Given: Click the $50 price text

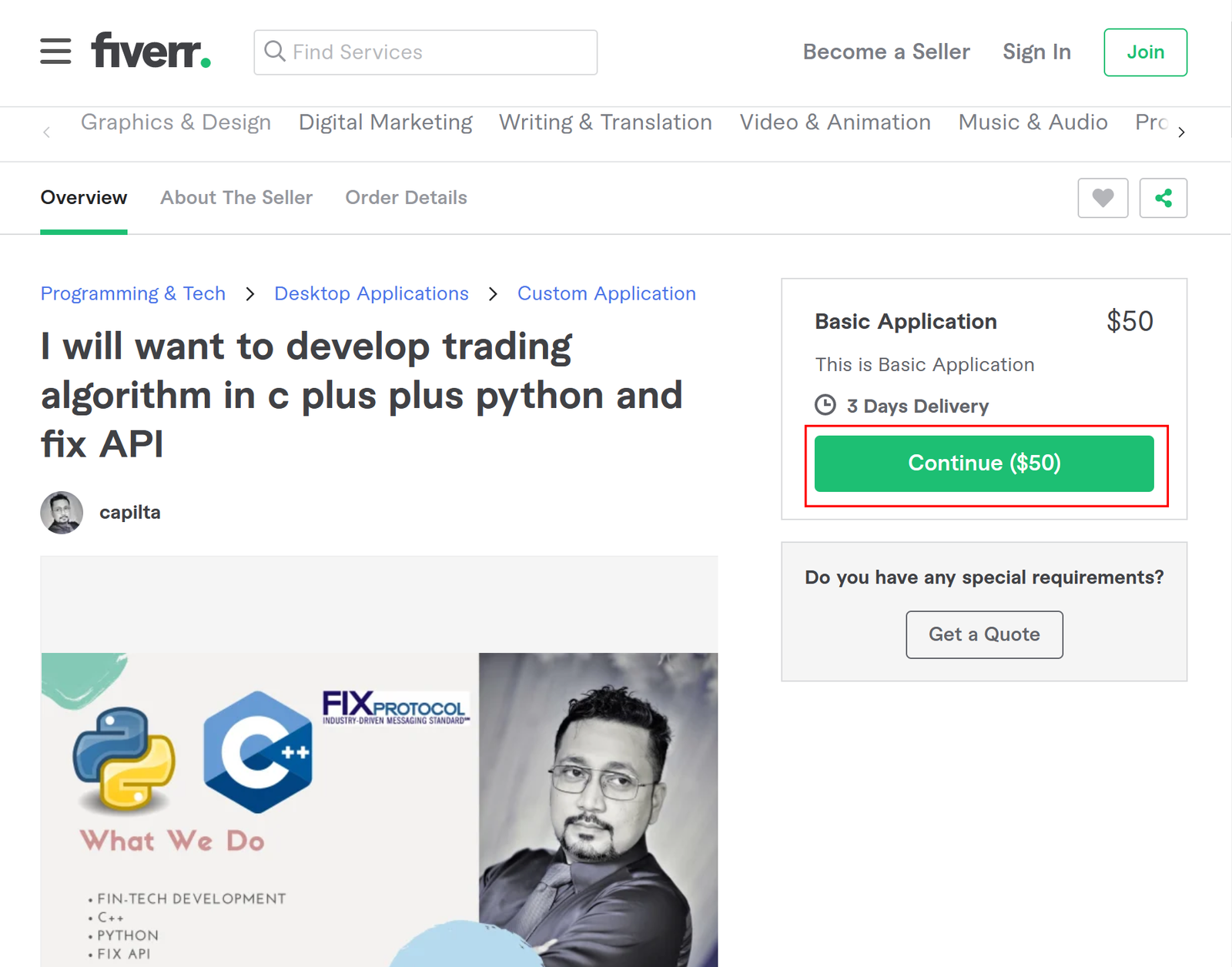Looking at the screenshot, I should tap(1130, 321).
